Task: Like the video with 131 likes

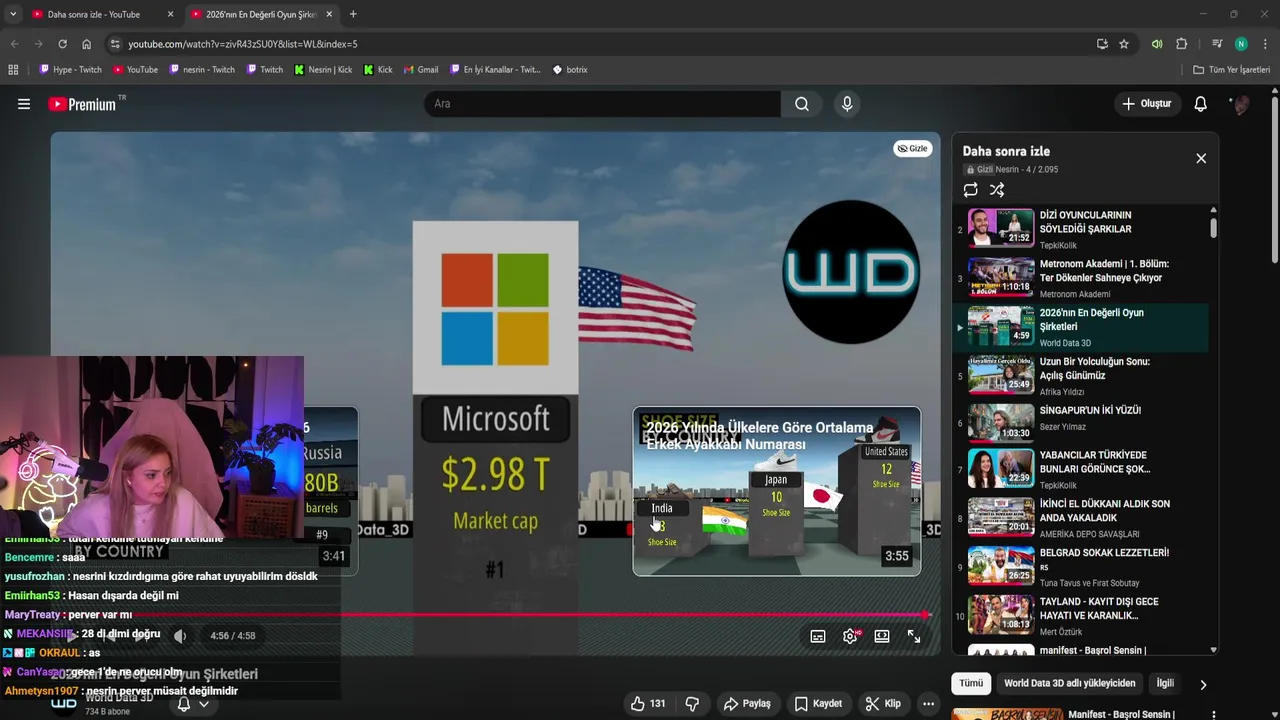Action: click(647, 703)
